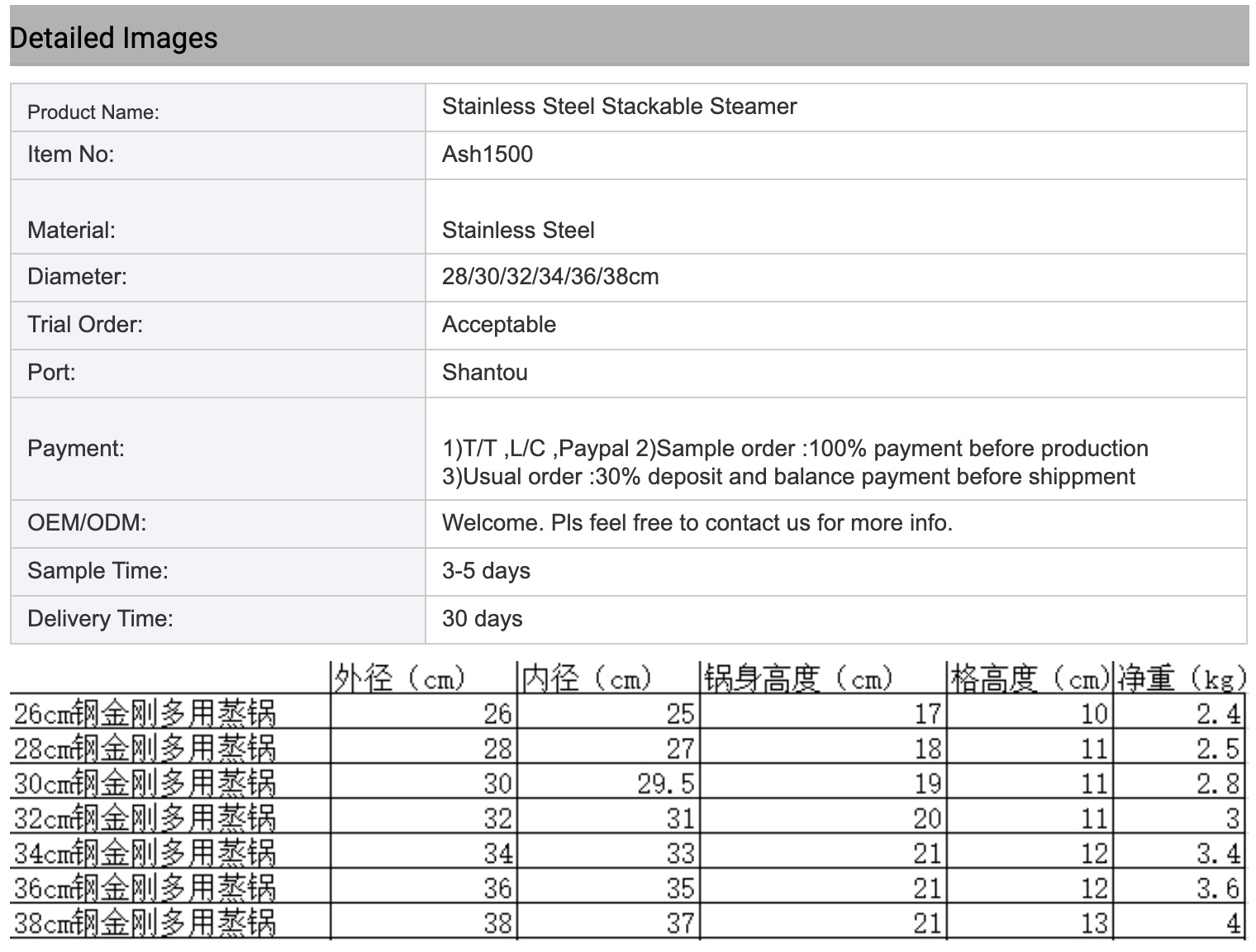The image size is (1256, 952).
Task: Select the 38cm钢金刚多用蒸锅 row name
Action: 145,921
